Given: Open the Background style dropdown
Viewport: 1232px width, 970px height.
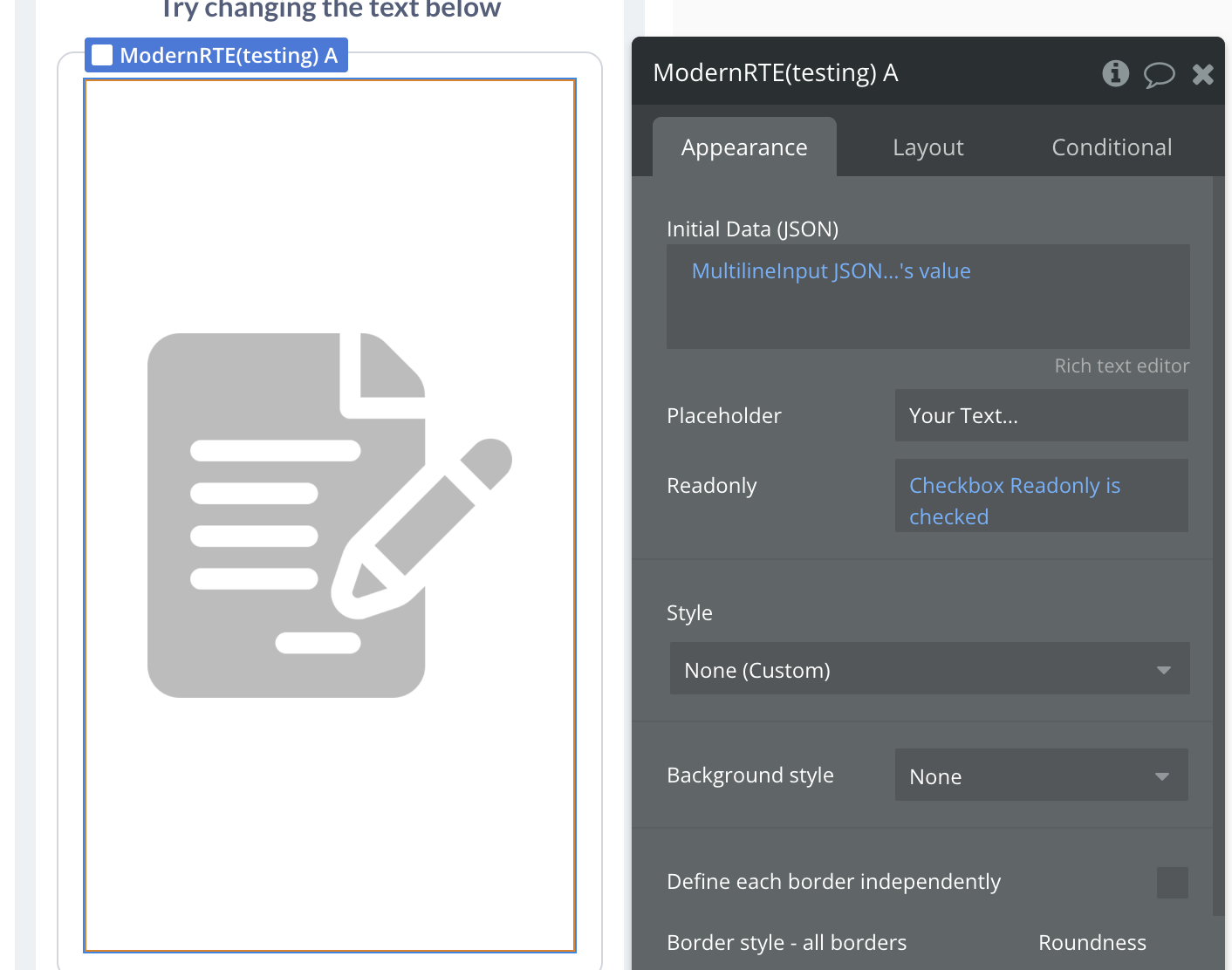Looking at the screenshot, I should (x=1041, y=776).
